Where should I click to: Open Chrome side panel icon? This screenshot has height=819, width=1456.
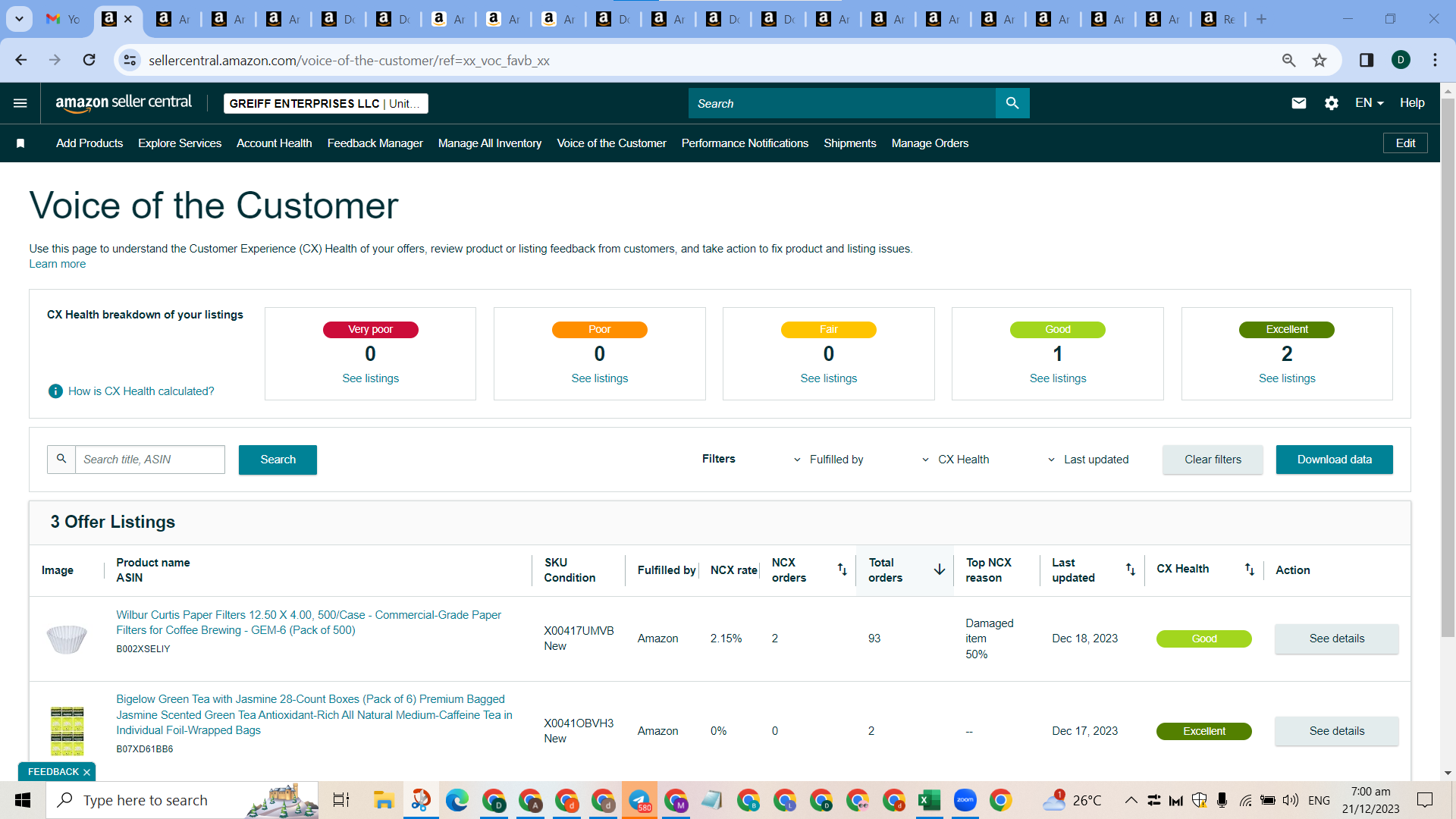[x=1367, y=60]
